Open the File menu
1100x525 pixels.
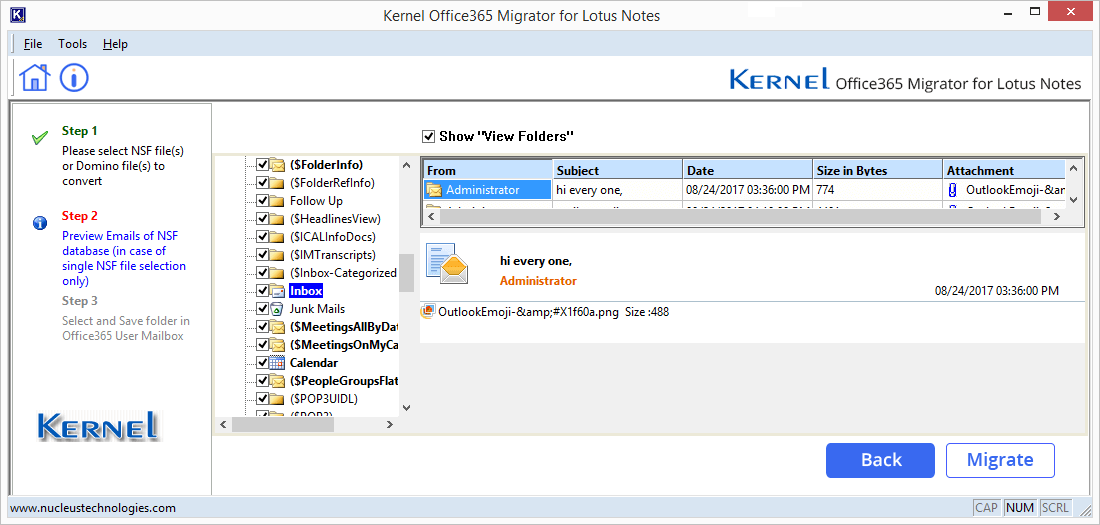tap(33, 44)
